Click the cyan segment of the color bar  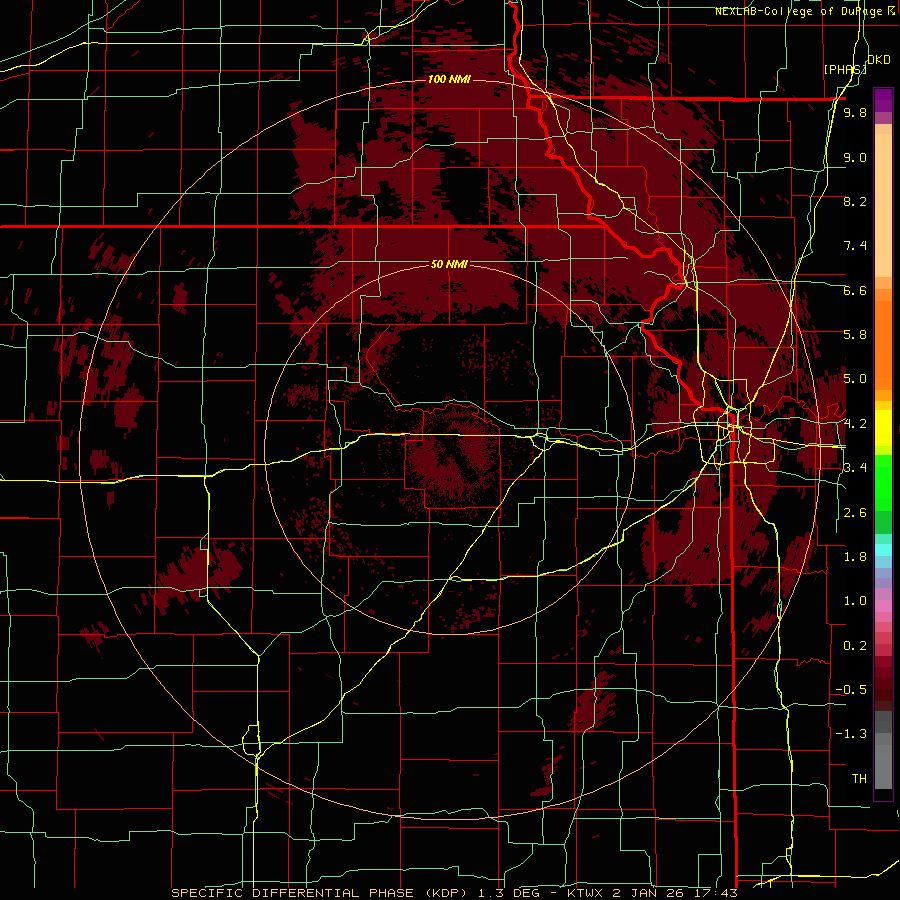883,550
